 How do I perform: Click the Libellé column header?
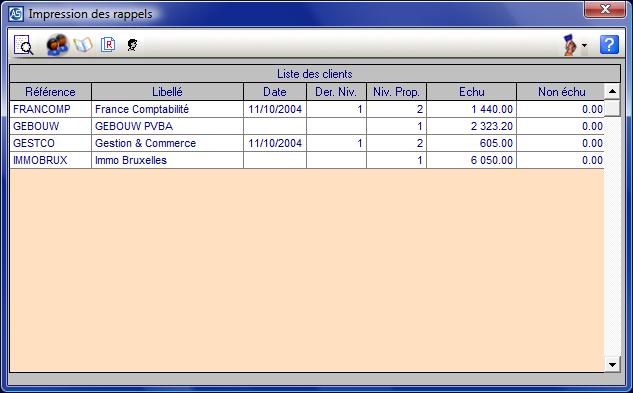tap(168, 92)
